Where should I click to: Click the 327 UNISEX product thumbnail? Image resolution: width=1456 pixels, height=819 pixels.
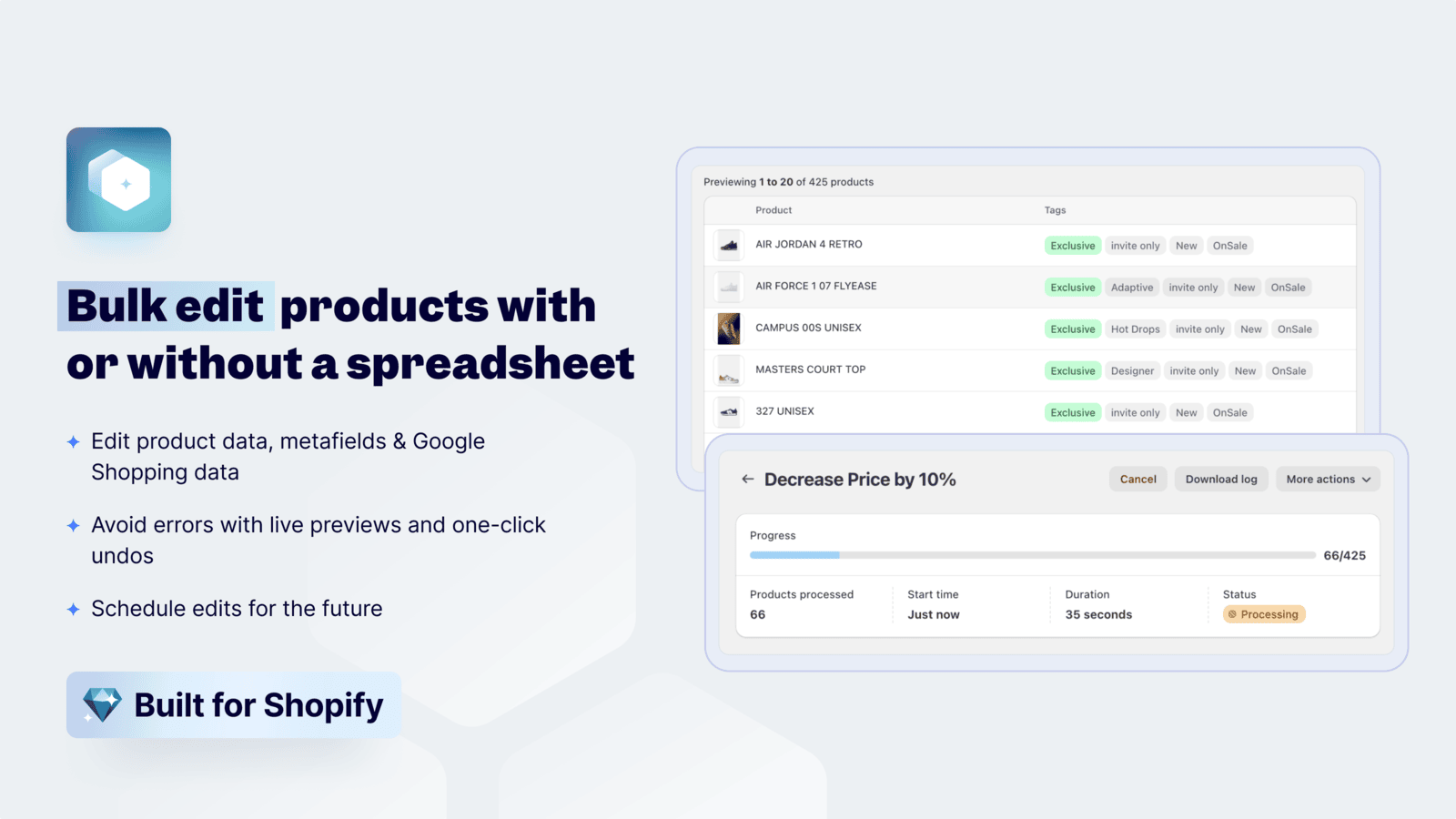(x=728, y=411)
